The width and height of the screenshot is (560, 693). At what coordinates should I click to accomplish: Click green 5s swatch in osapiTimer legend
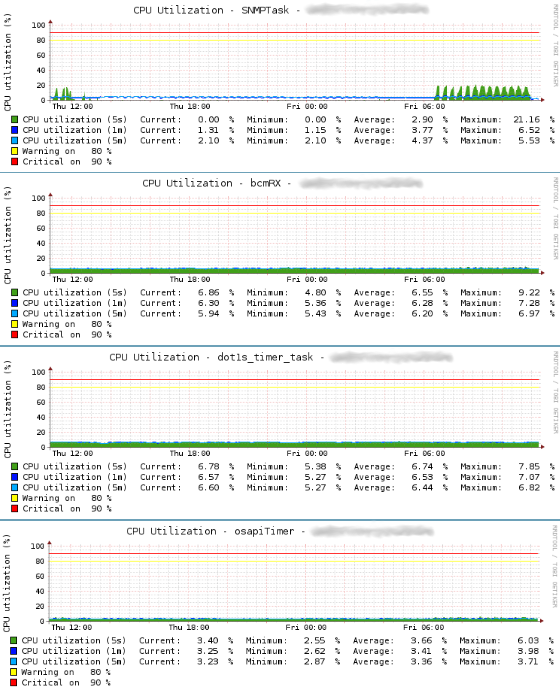14,640
